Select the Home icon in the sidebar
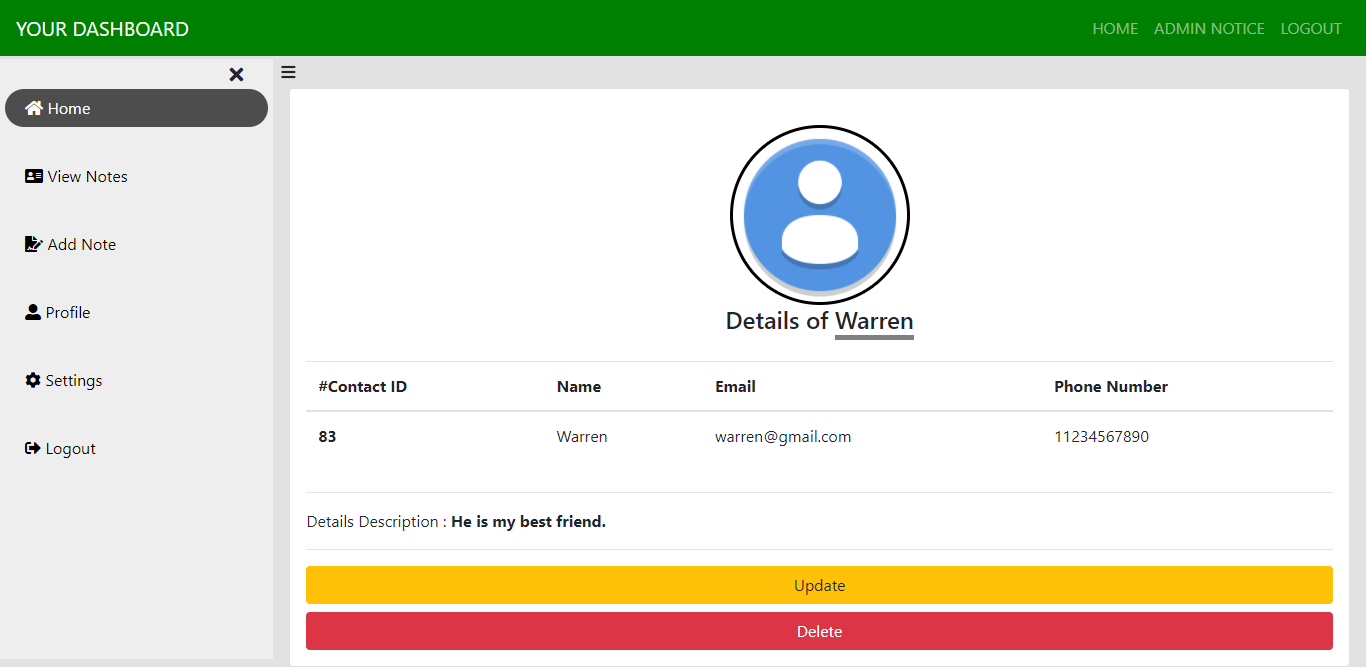Image resolution: width=1366 pixels, height=667 pixels. click(x=35, y=108)
